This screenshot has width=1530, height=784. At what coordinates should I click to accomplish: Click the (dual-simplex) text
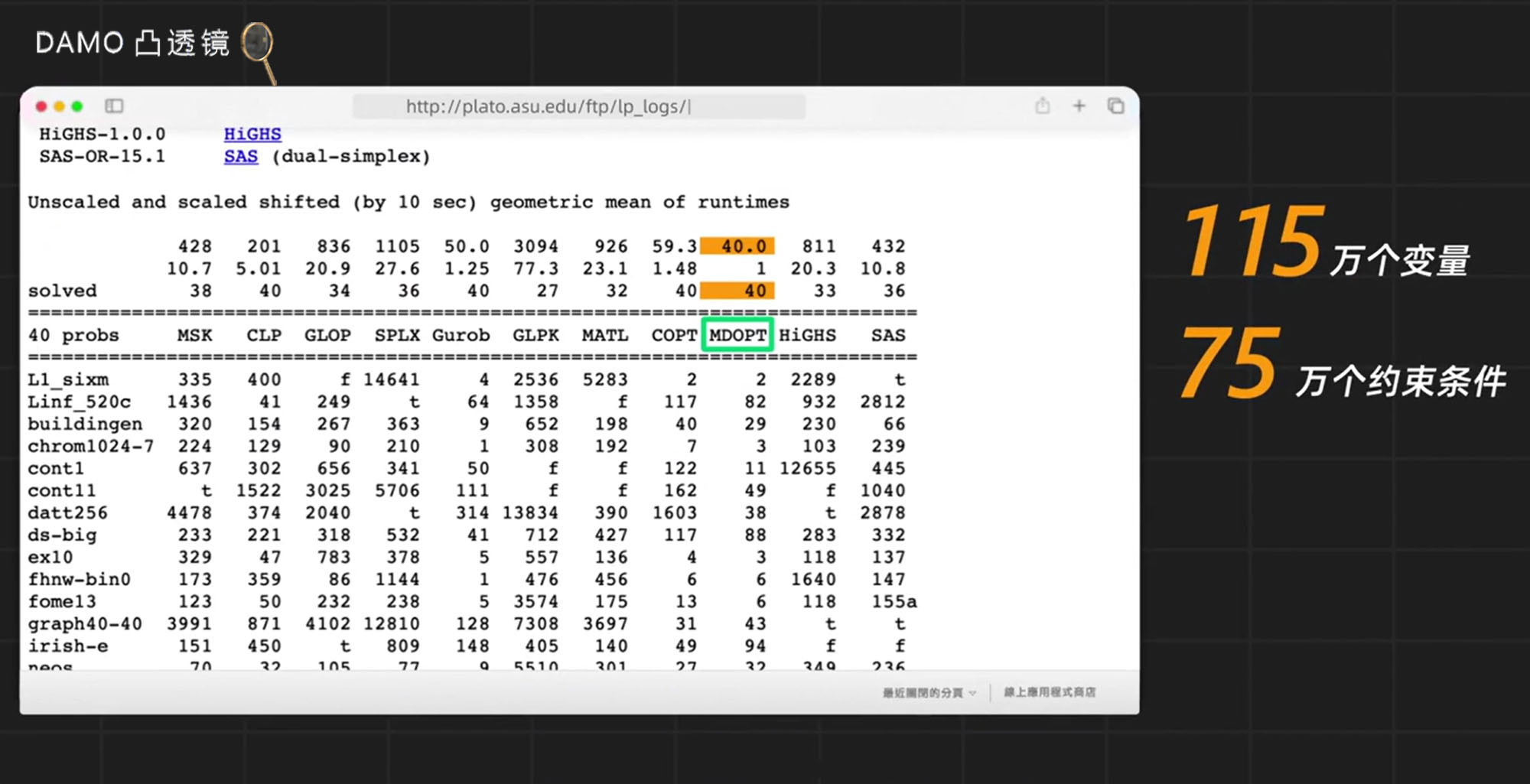tap(351, 156)
